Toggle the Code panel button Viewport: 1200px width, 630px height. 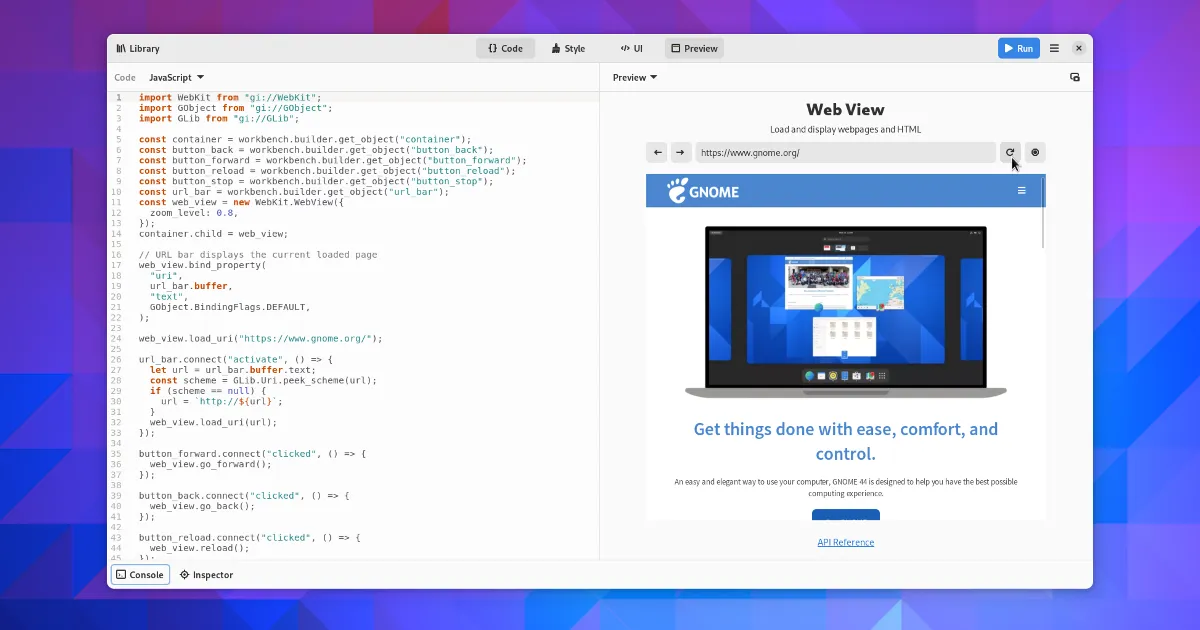point(505,48)
